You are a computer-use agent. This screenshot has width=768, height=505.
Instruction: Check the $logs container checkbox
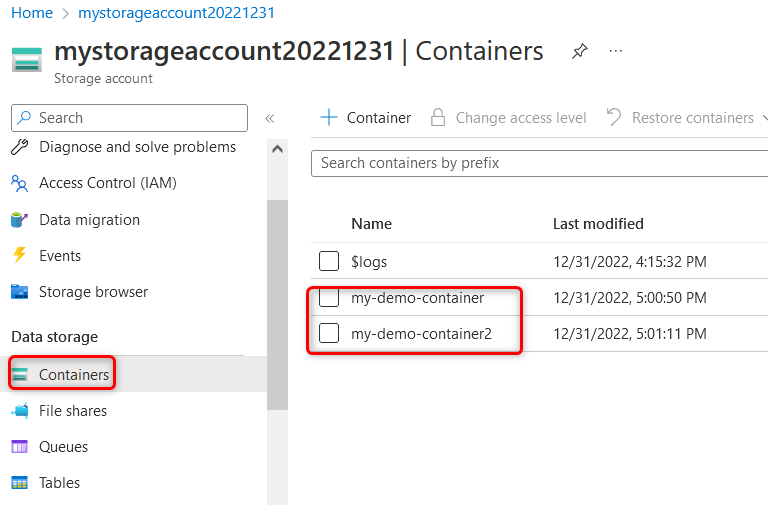coord(329,261)
